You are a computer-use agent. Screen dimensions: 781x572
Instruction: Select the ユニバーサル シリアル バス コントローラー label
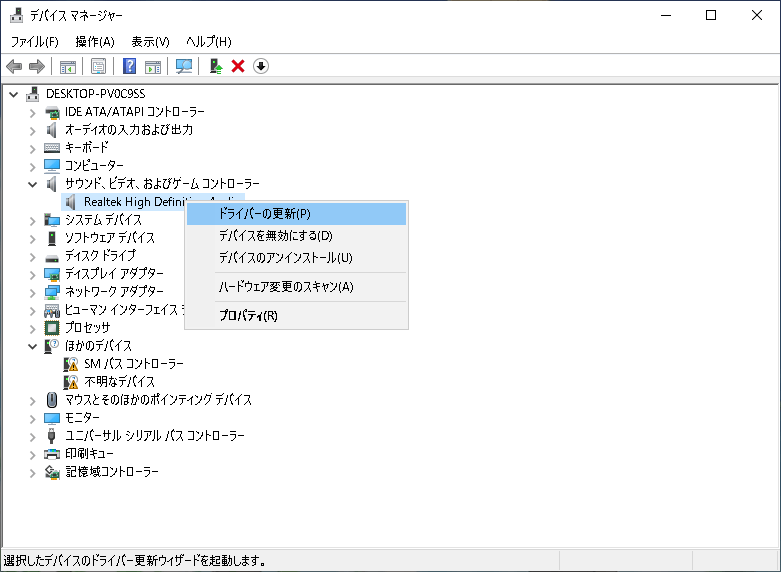tap(155, 435)
